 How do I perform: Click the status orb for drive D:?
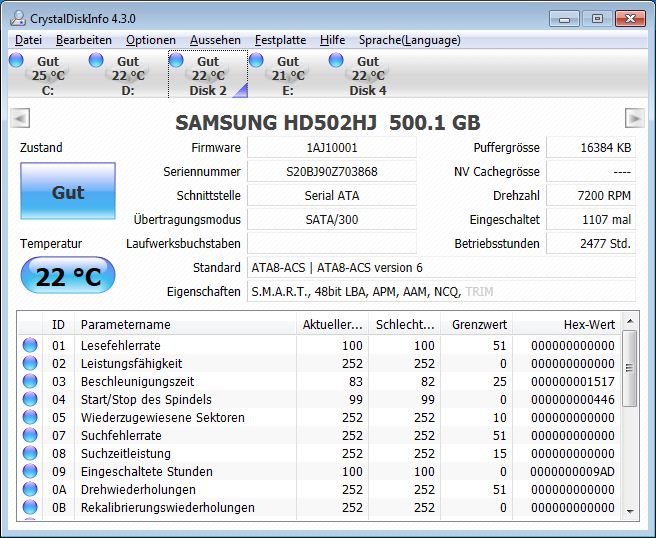point(96,60)
